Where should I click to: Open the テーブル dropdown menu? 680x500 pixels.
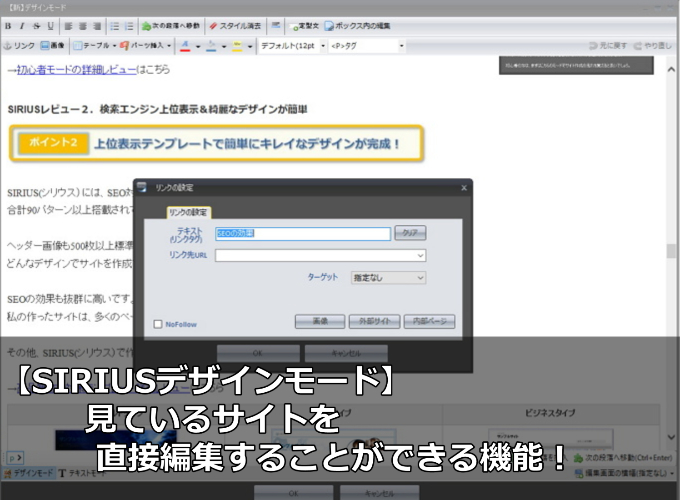pyautogui.click(x=95, y=46)
